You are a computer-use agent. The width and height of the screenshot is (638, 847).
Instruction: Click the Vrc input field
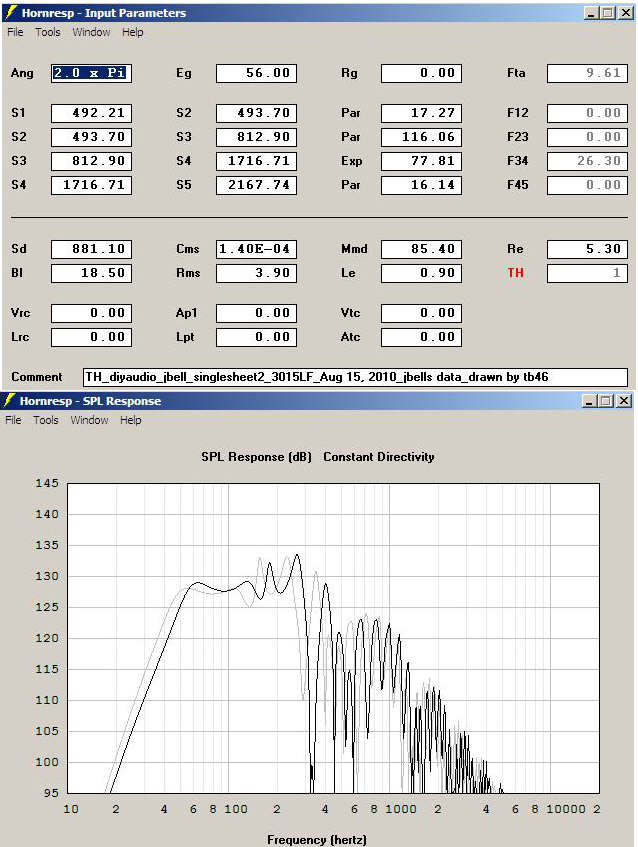click(91, 313)
